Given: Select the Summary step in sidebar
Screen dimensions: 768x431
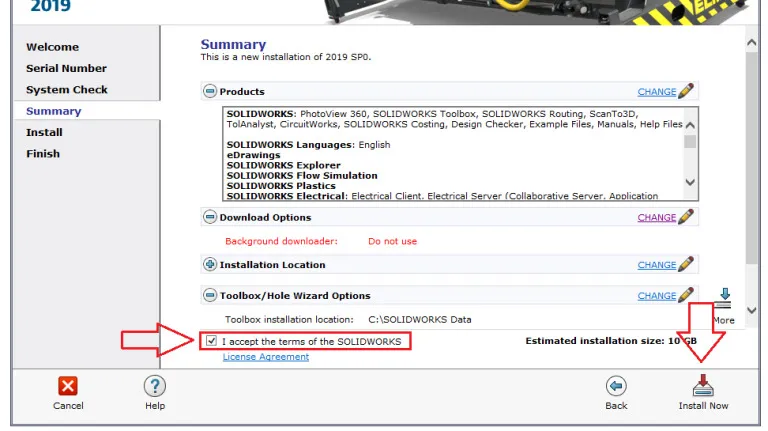Looking at the screenshot, I should click(x=53, y=111).
